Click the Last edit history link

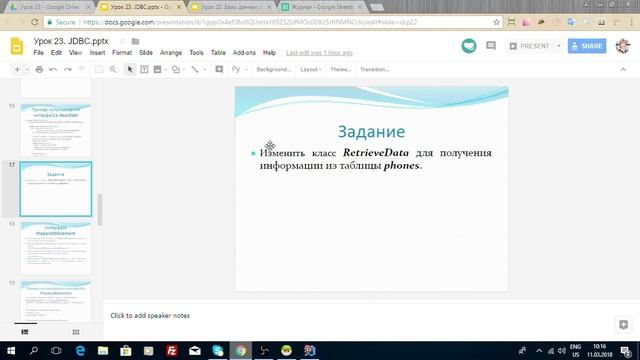[x=319, y=53]
